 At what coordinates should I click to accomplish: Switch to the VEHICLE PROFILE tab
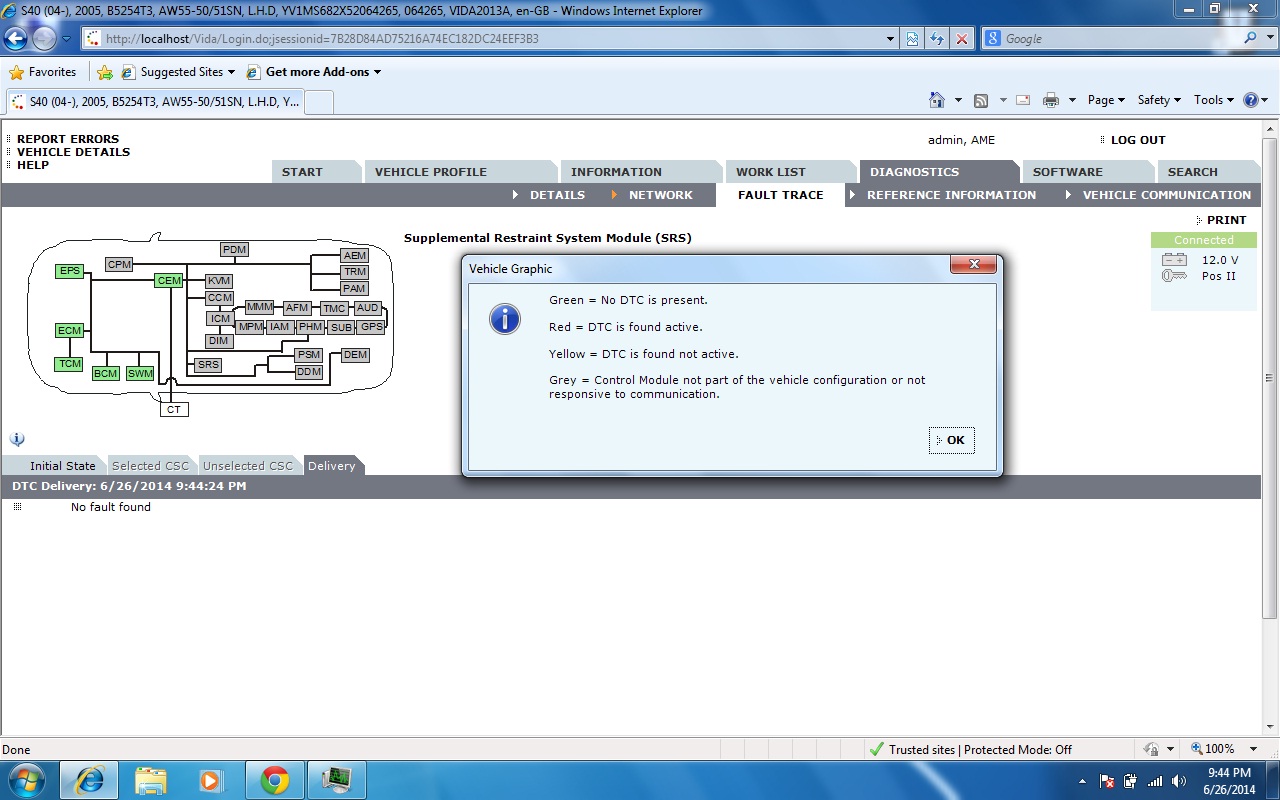[x=430, y=172]
